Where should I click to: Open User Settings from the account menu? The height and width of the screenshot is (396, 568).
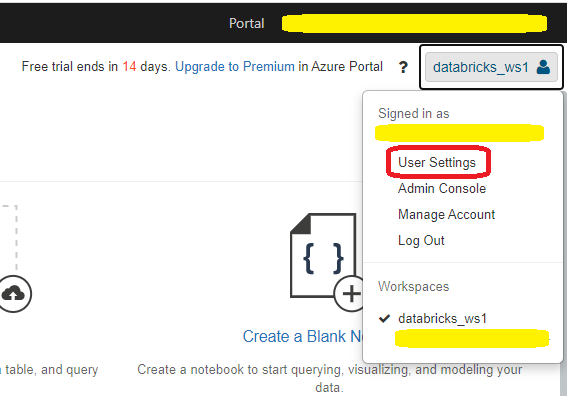pyautogui.click(x=437, y=162)
